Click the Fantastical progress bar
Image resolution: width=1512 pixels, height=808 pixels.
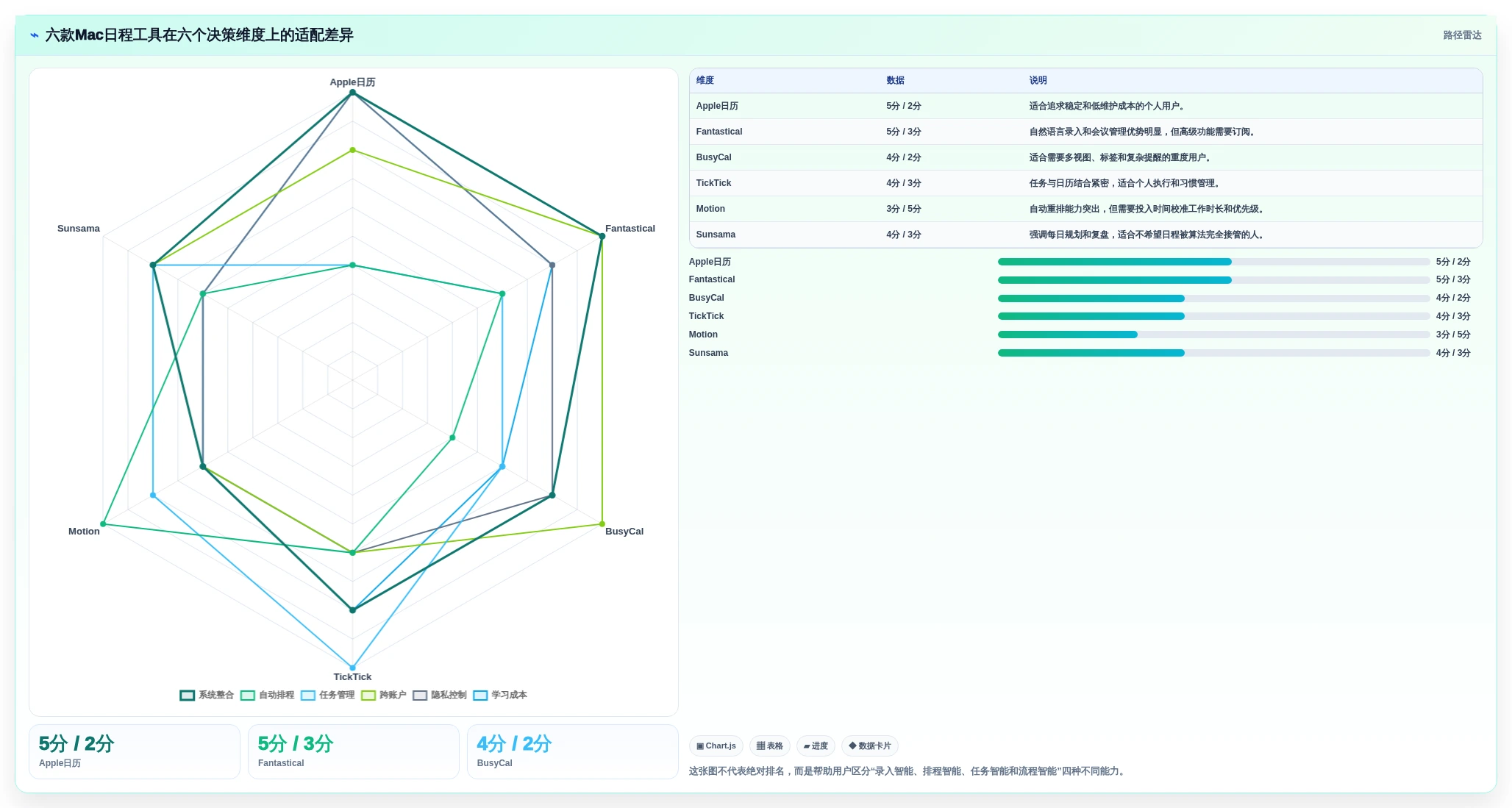click(1213, 280)
